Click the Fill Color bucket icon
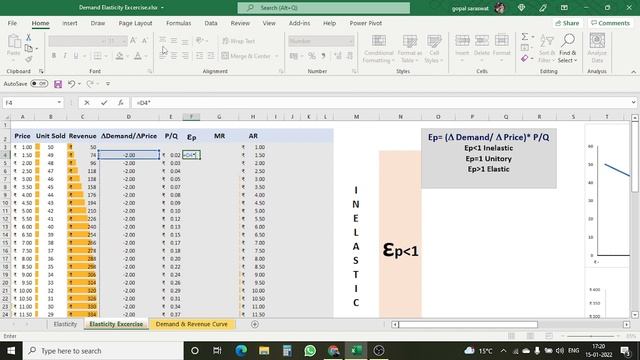The height and width of the screenshot is (360, 640). [x=119, y=56]
